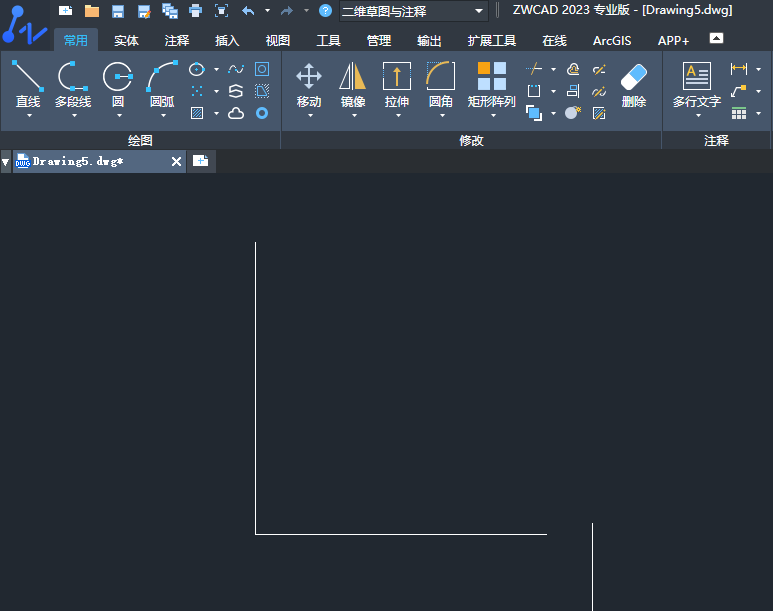Select the Move (移动) tool
The width and height of the screenshot is (773, 611).
point(309,84)
